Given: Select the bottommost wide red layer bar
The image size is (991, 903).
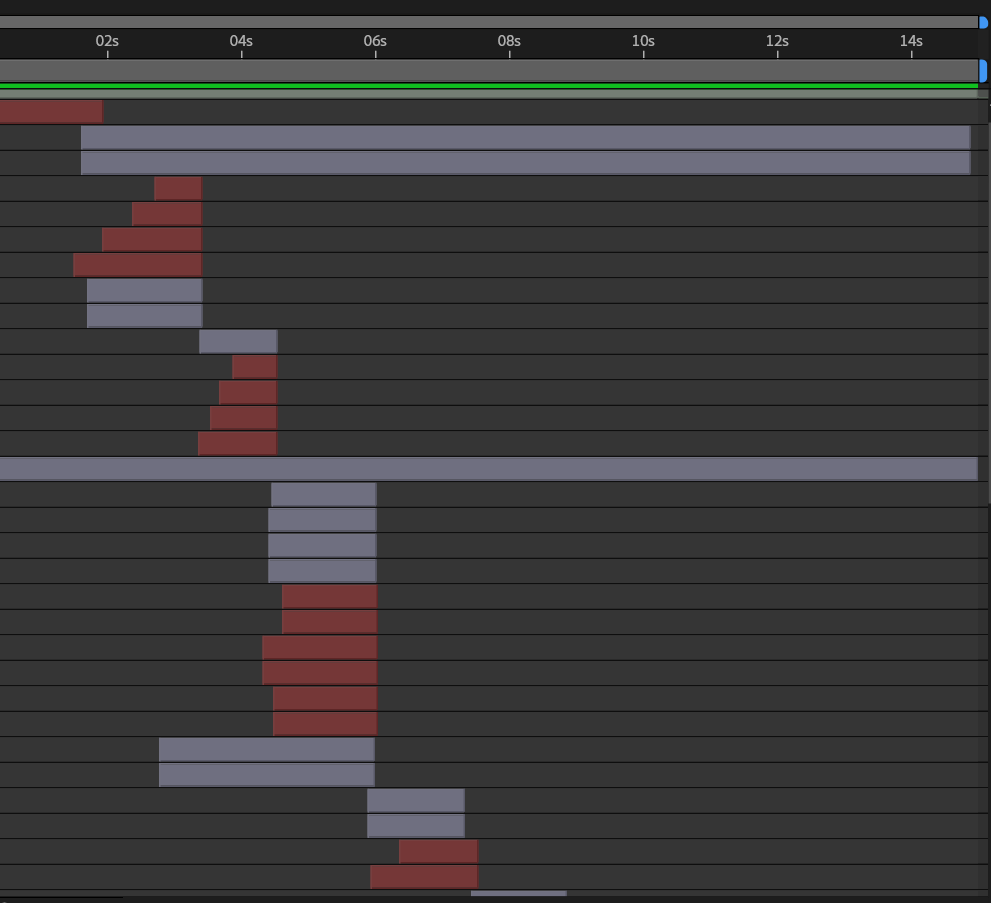Looking at the screenshot, I should coord(424,877).
